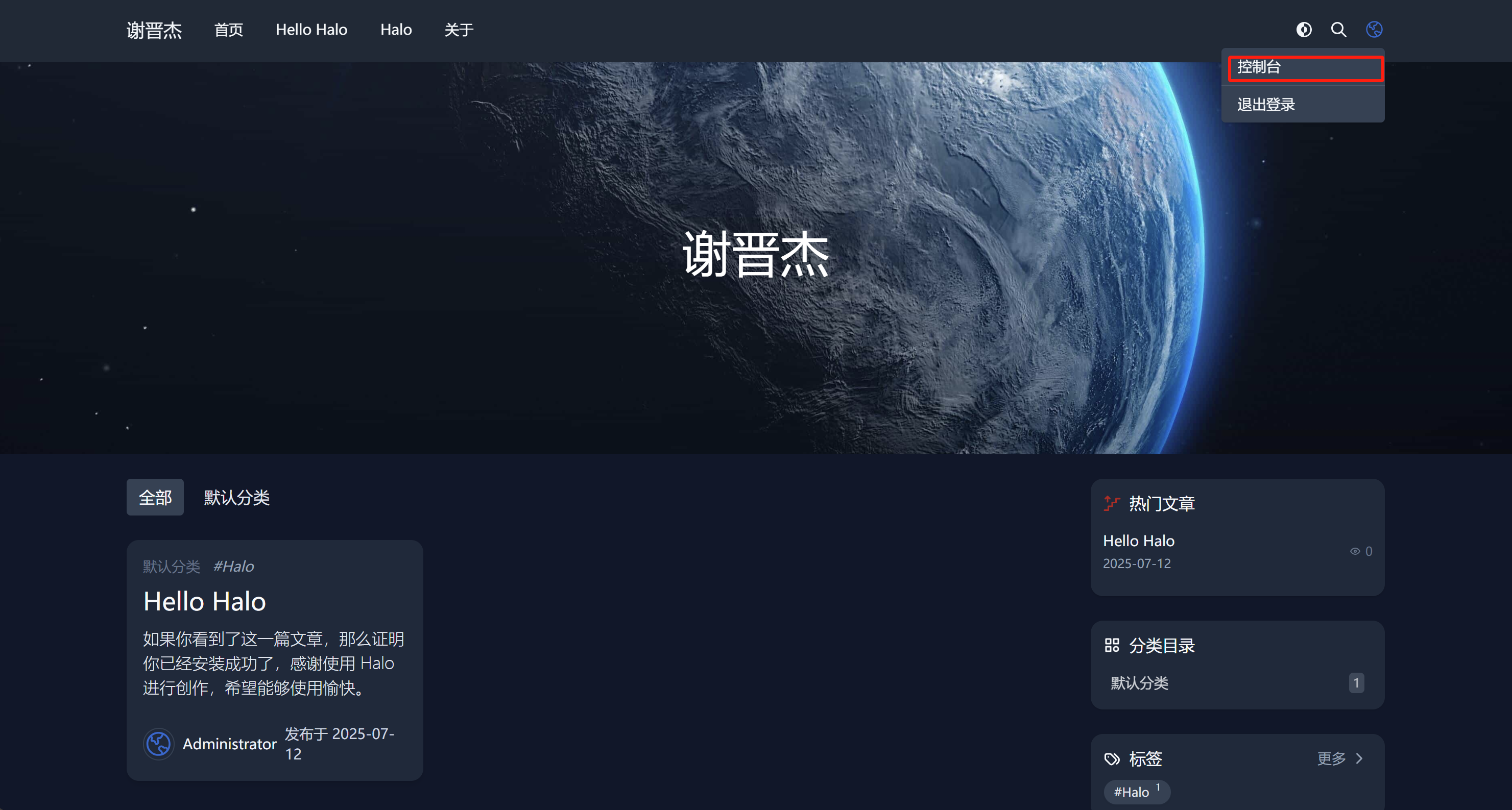The height and width of the screenshot is (810, 1512).
Task: Click the 默认分类 entry in 分类目录
Action: coord(1139,683)
